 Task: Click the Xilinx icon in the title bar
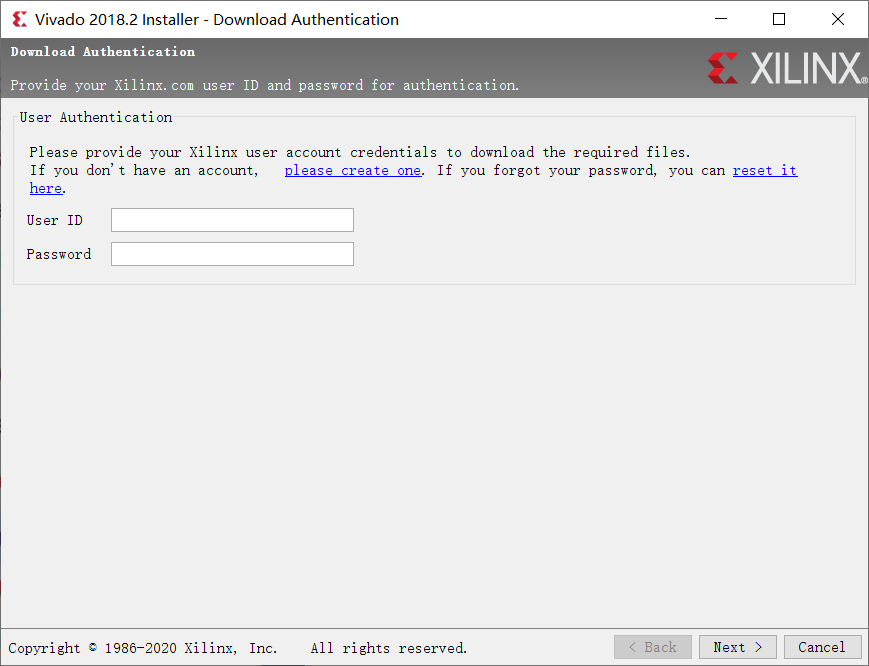pyautogui.click(x=19, y=19)
